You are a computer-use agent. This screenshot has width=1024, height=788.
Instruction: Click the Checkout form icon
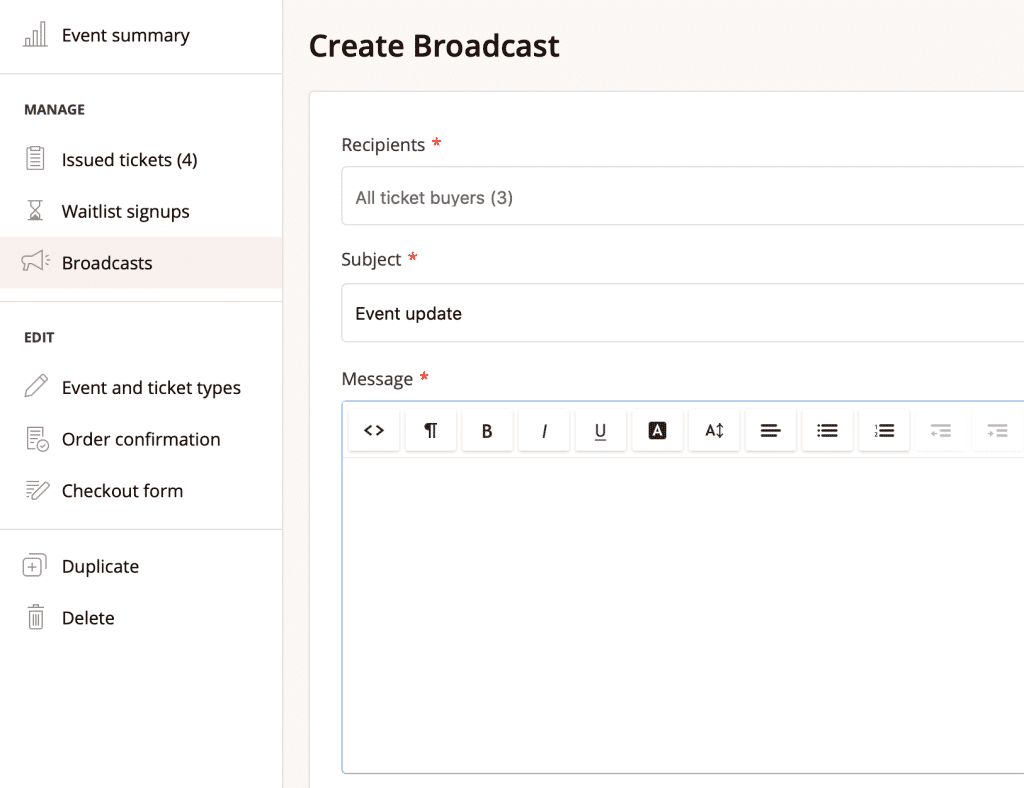pyautogui.click(x=37, y=490)
